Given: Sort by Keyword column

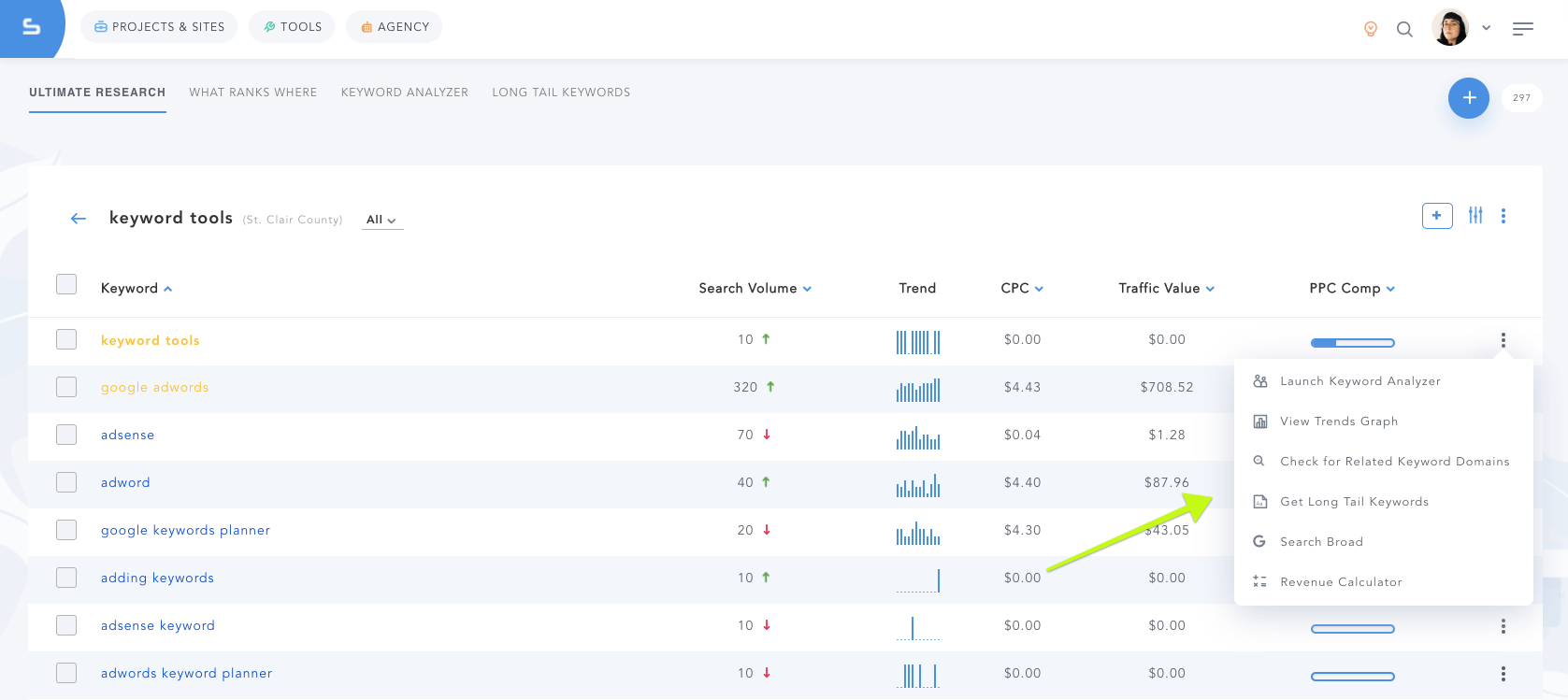Looking at the screenshot, I should pos(137,288).
